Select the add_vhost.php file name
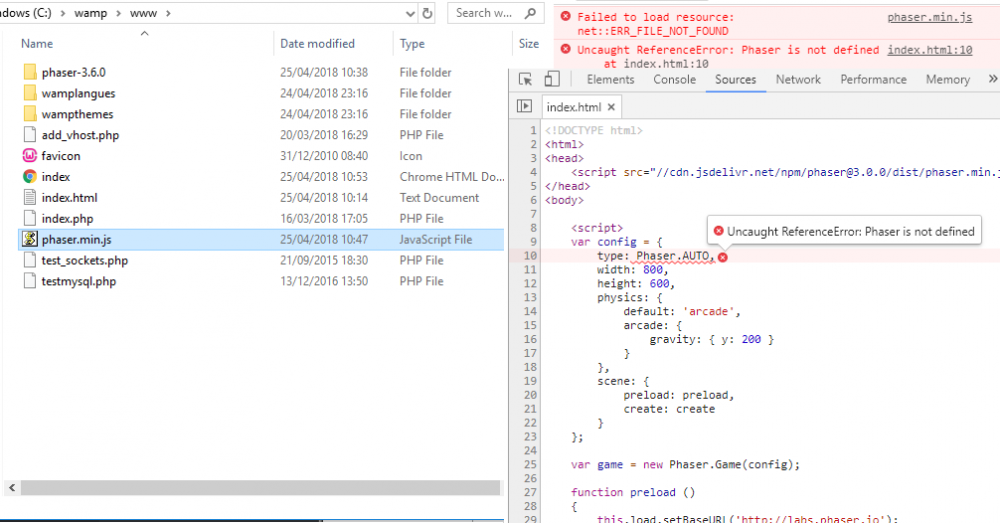The image size is (1000, 523). (x=80, y=135)
